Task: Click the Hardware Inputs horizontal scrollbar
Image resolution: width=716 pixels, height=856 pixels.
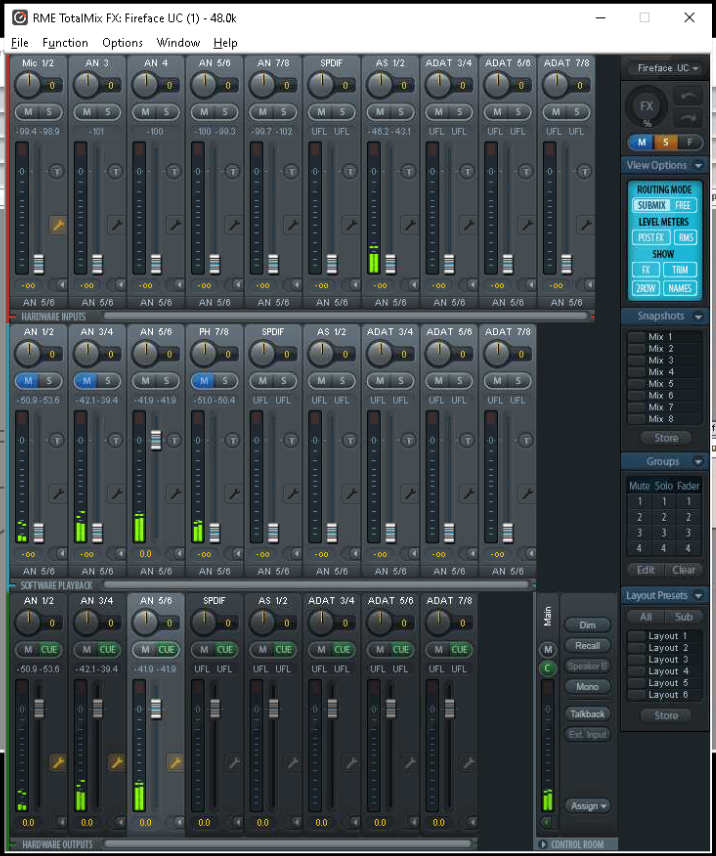Action: (x=345, y=316)
